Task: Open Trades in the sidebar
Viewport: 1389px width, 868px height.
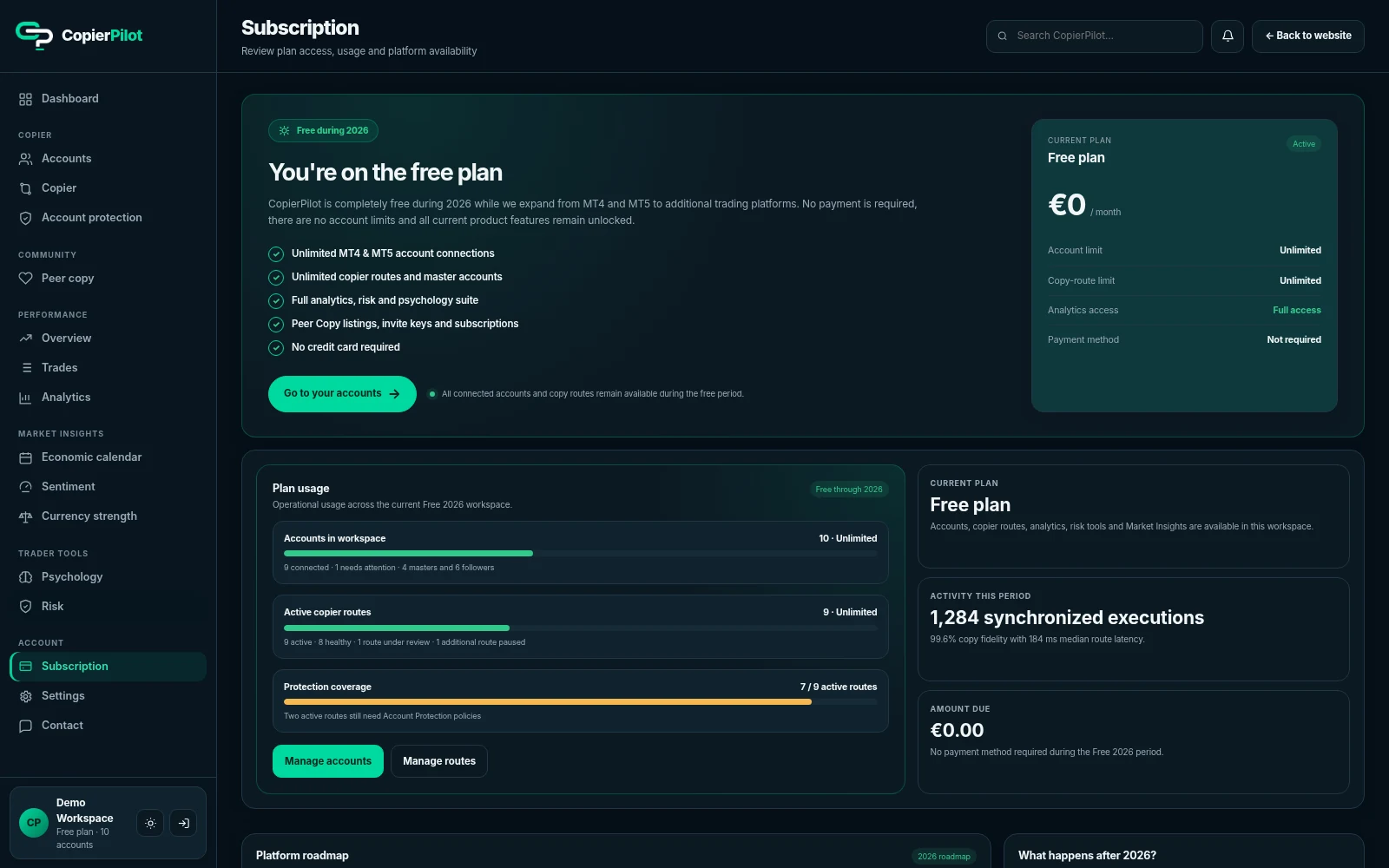Action: [x=108, y=368]
